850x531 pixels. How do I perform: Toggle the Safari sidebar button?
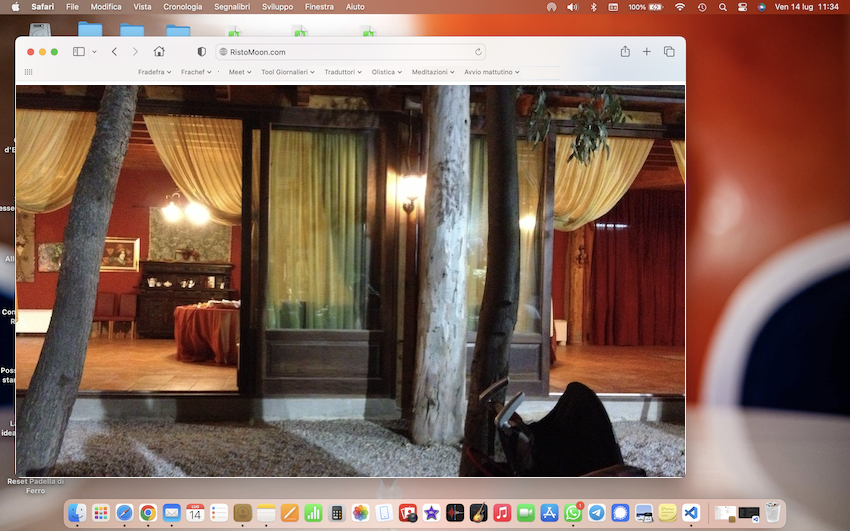79,51
